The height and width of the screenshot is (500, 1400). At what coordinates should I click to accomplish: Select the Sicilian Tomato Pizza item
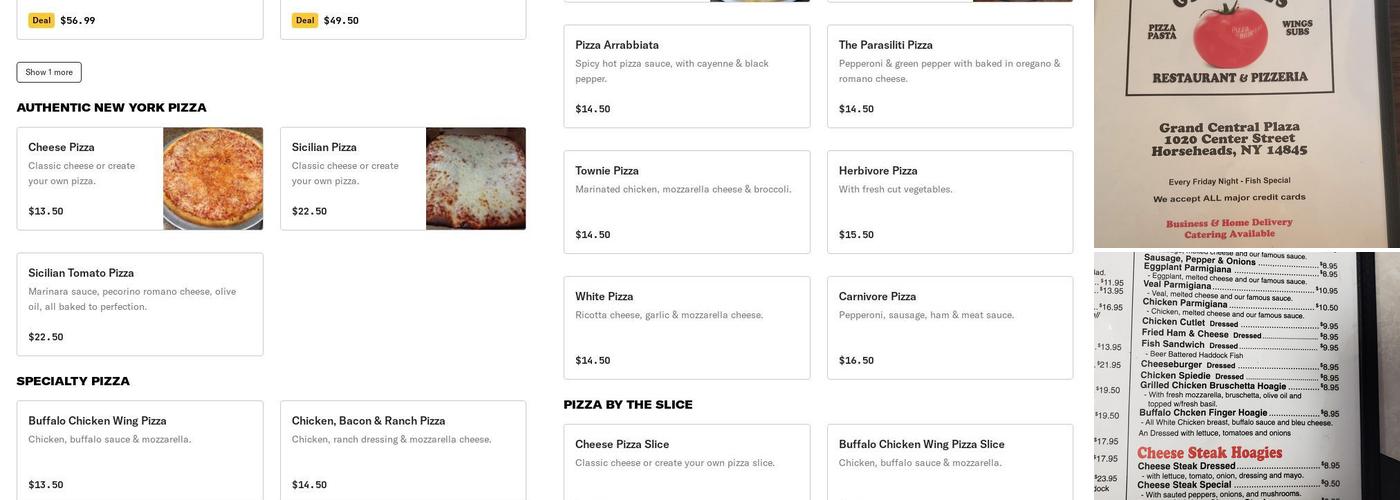(x=140, y=304)
